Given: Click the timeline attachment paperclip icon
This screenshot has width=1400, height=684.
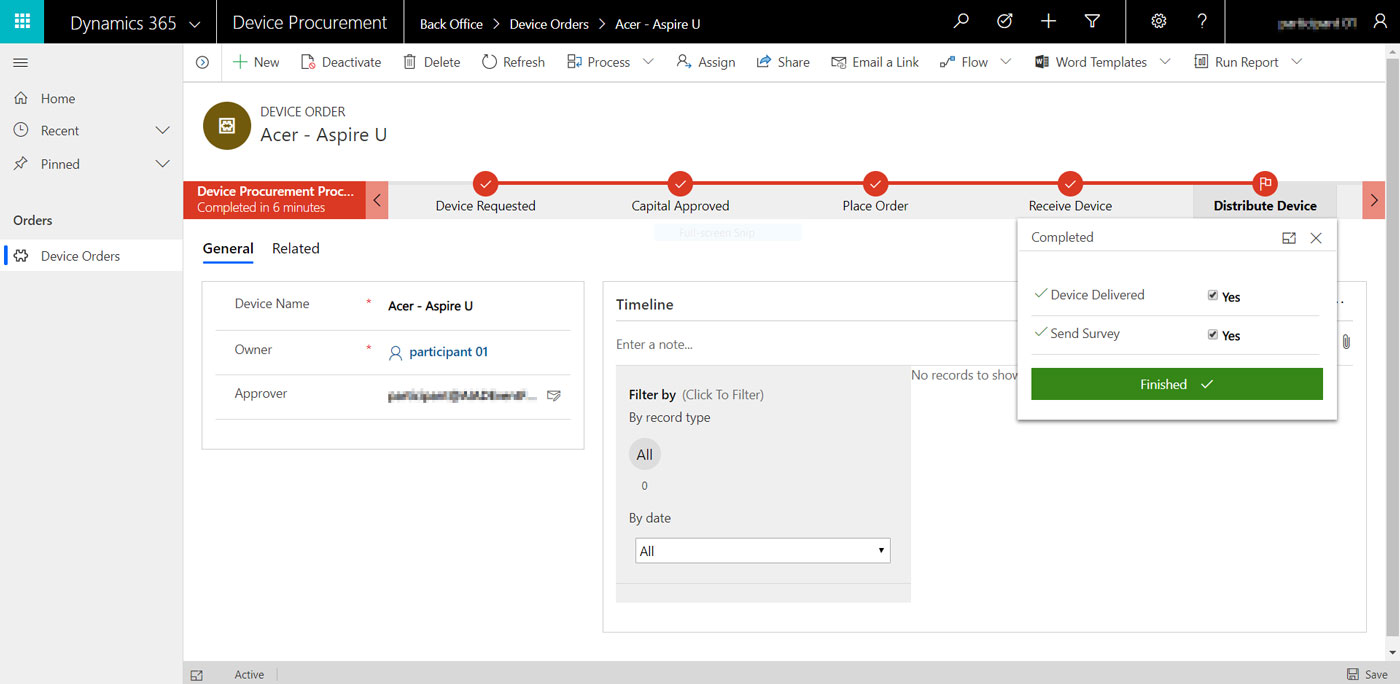Looking at the screenshot, I should click(x=1346, y=342).
